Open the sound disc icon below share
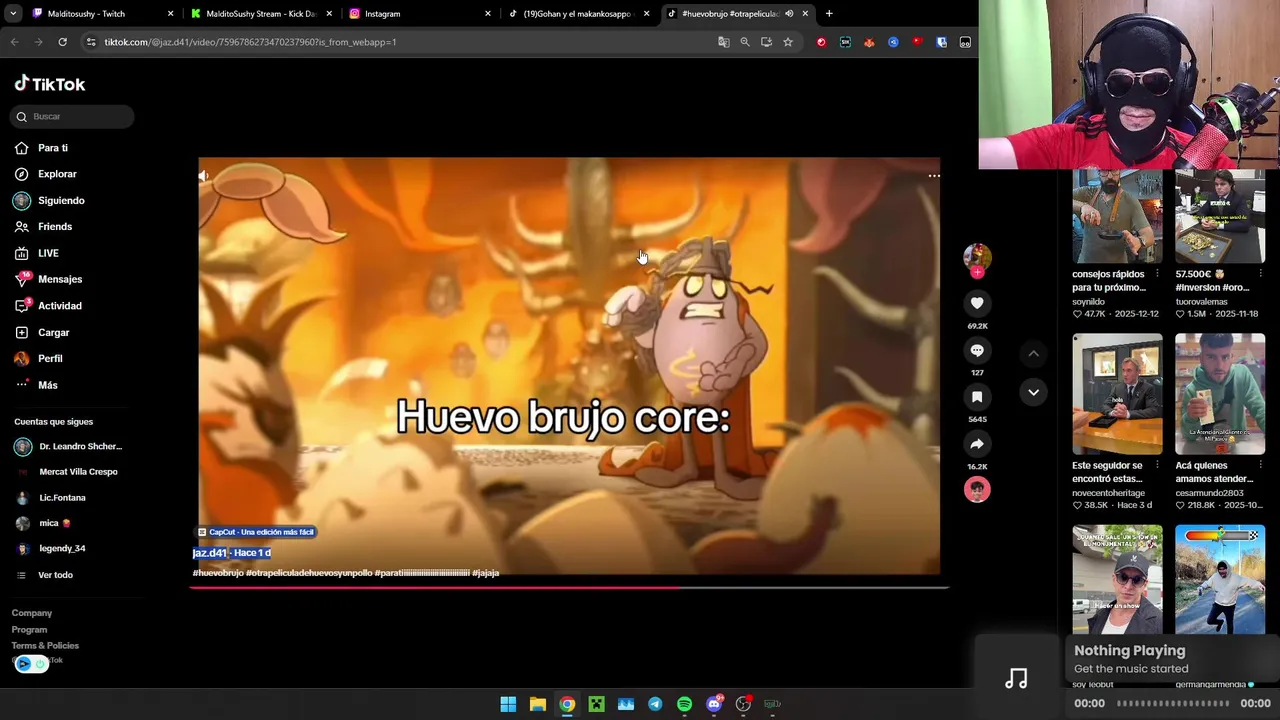Viewport: 1280px width, 720px height. pos(977,489)
